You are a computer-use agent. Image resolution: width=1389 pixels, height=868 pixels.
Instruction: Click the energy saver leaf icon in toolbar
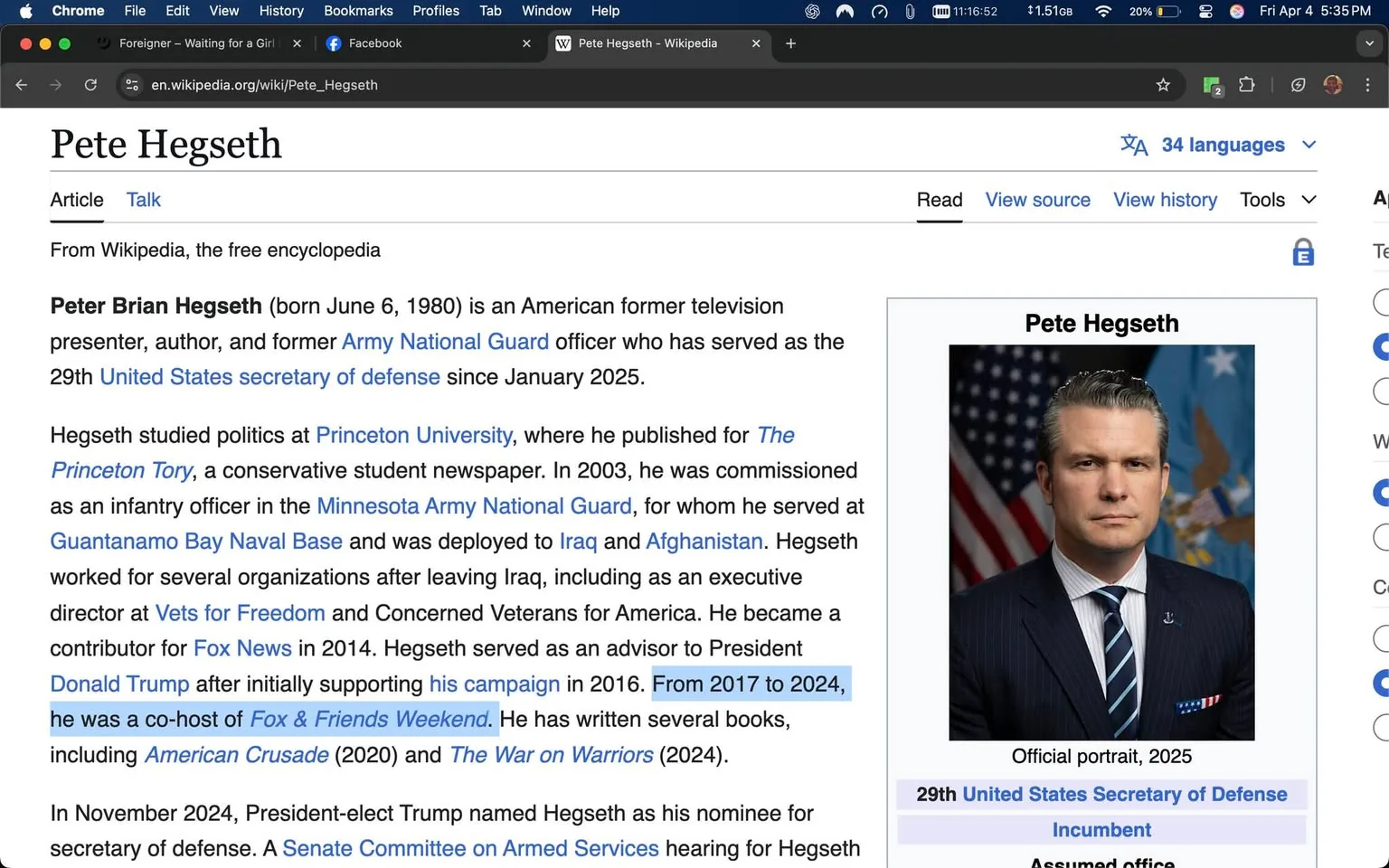pyautogui.click(x=1298, y=85)
